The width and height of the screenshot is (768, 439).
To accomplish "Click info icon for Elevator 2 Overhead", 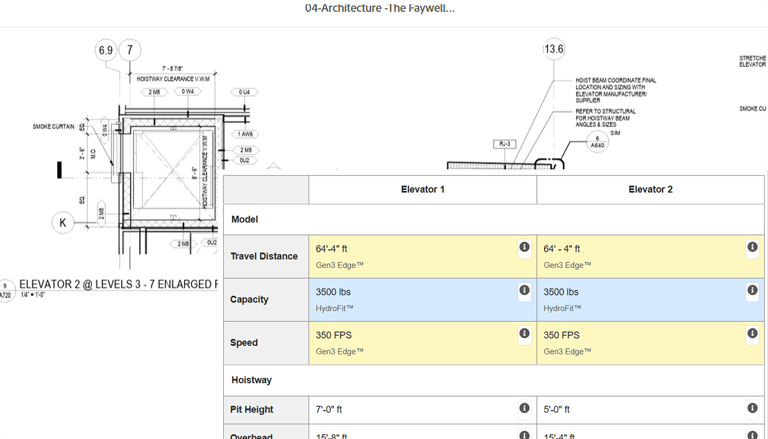I will [x=752, y=435].
